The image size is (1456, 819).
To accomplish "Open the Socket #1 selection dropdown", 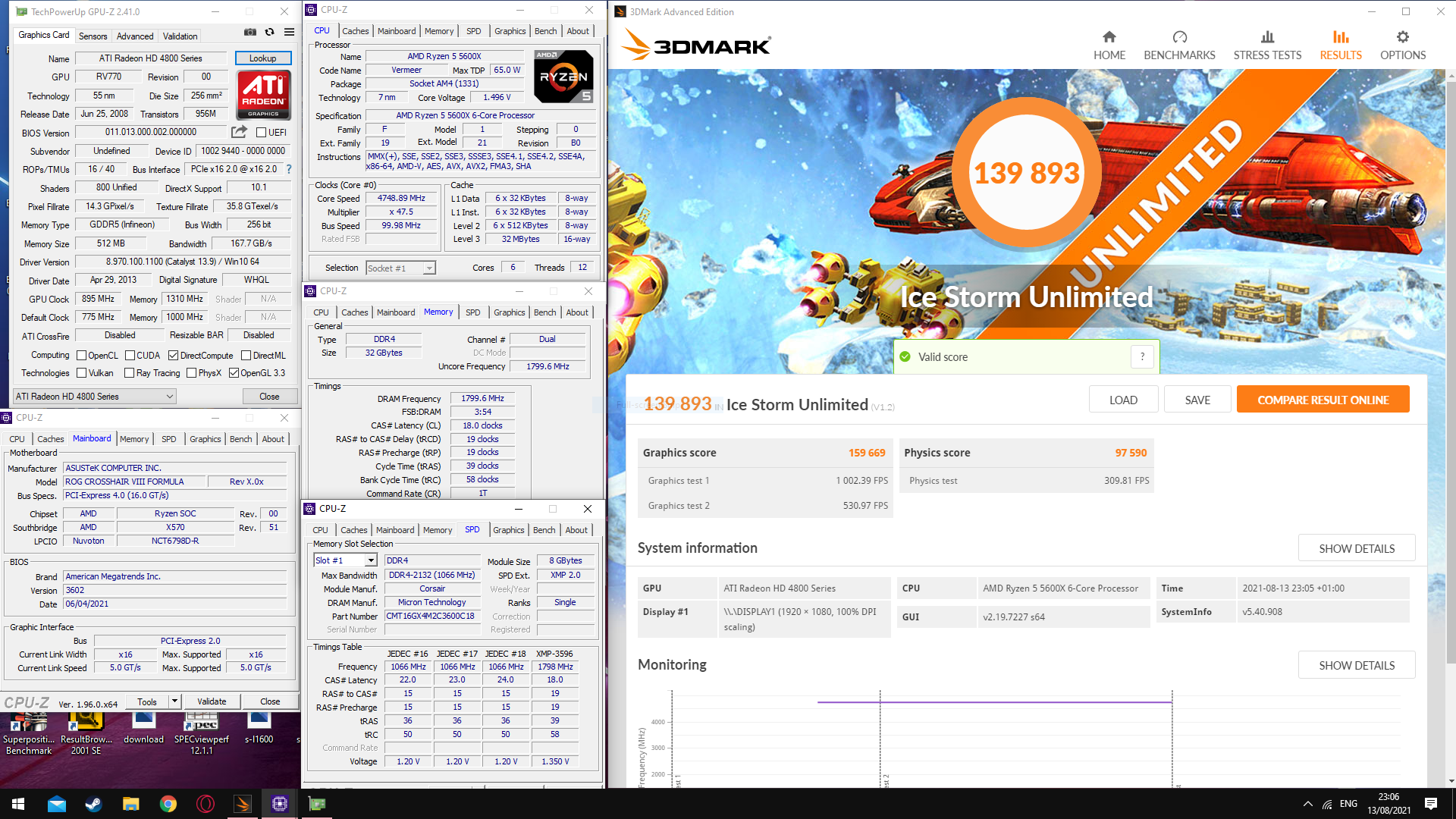I will [400, 268].
